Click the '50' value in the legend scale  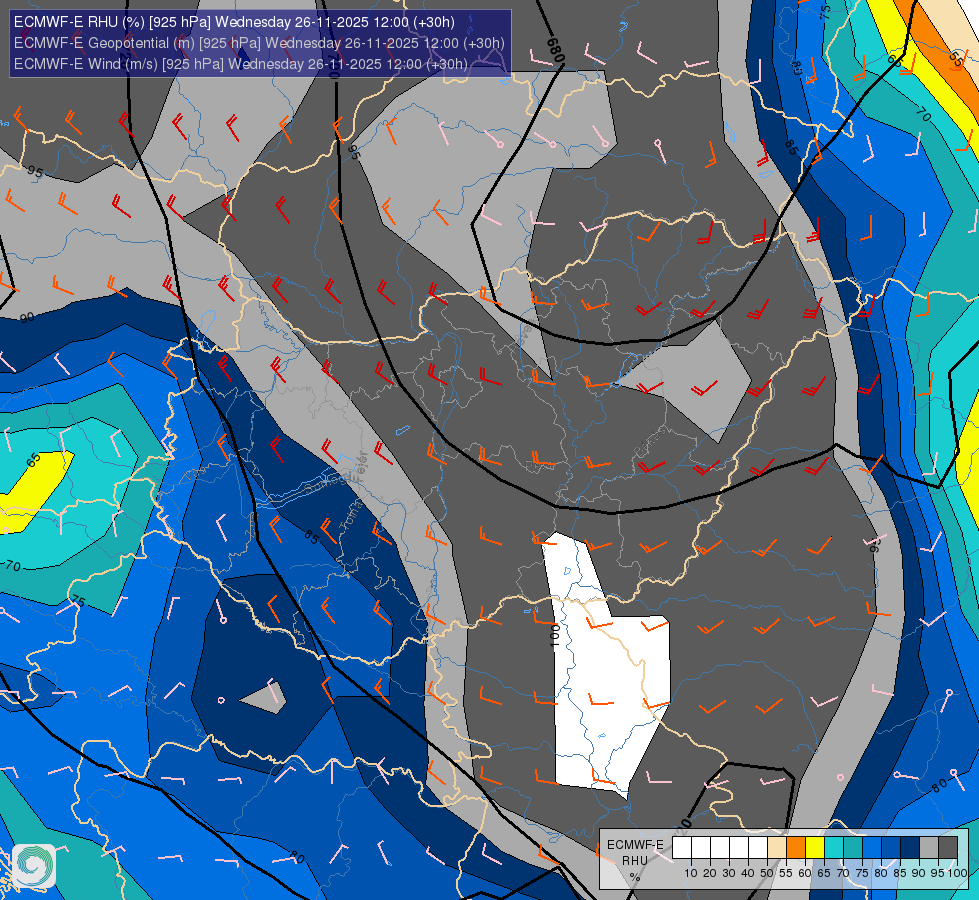click(x=767, y=873)
